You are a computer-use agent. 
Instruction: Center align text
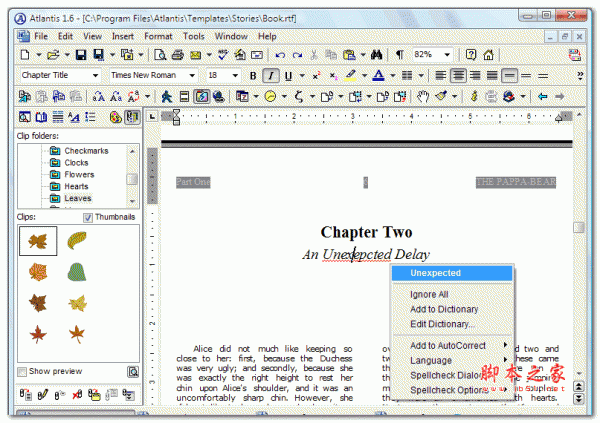click(458, 75)
